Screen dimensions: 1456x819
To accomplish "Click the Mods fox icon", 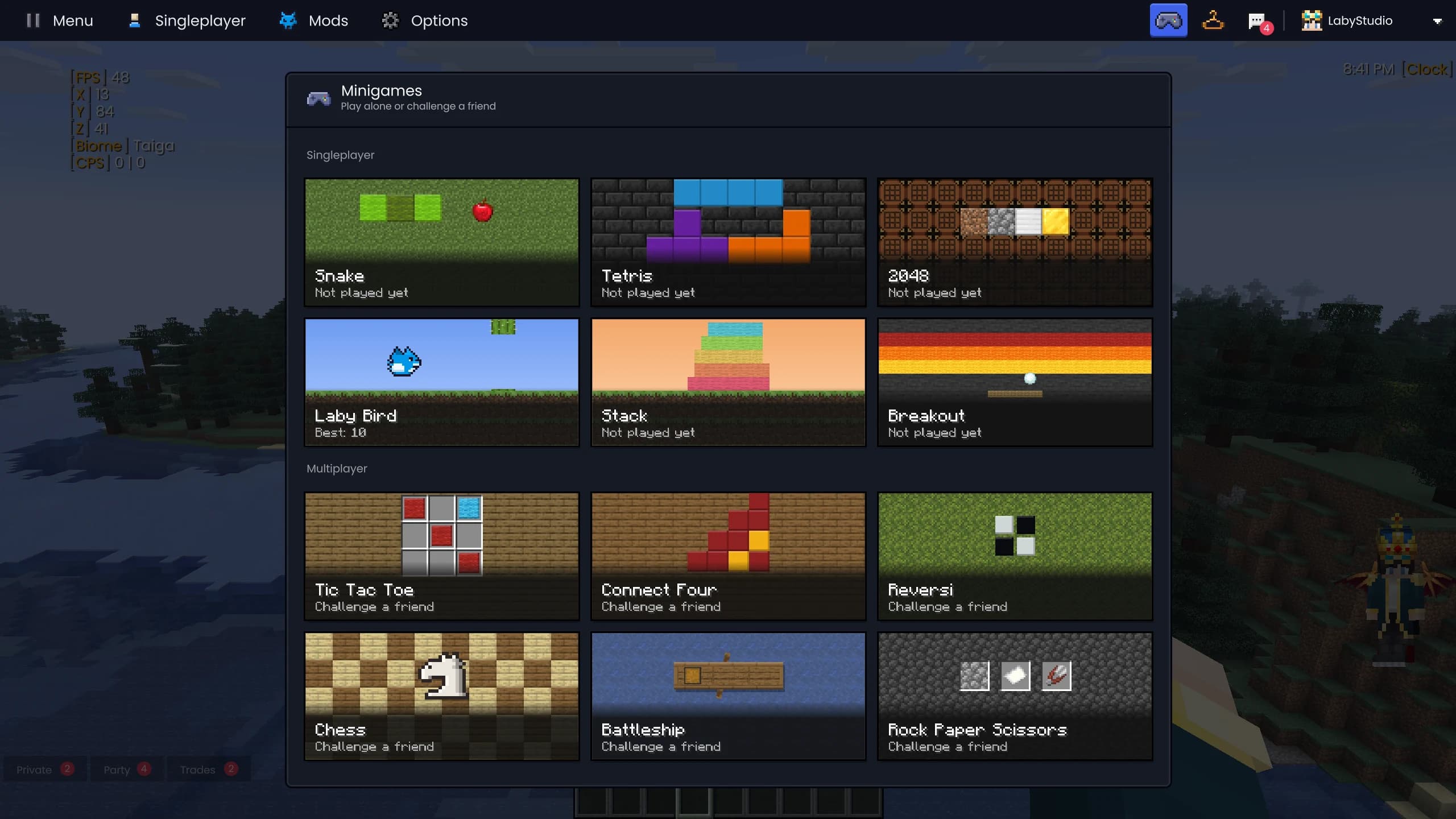I will 288,20.
